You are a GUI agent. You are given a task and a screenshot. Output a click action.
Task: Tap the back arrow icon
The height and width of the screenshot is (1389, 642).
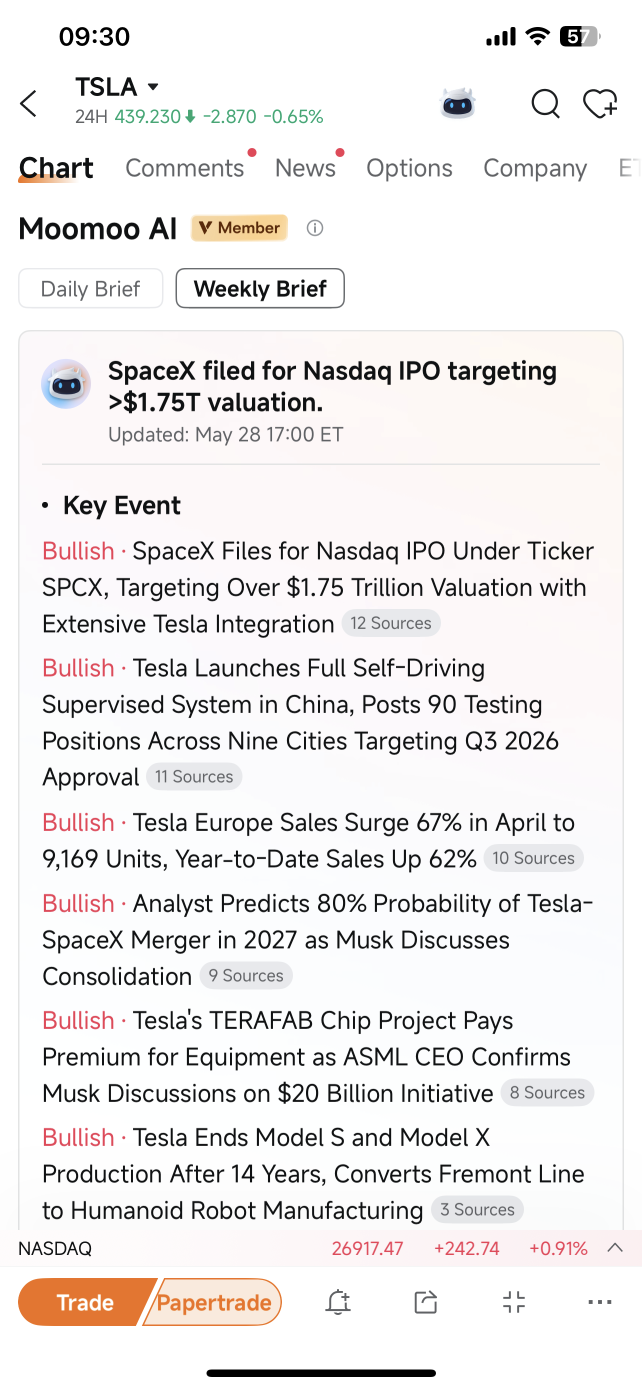click(29, 103)
